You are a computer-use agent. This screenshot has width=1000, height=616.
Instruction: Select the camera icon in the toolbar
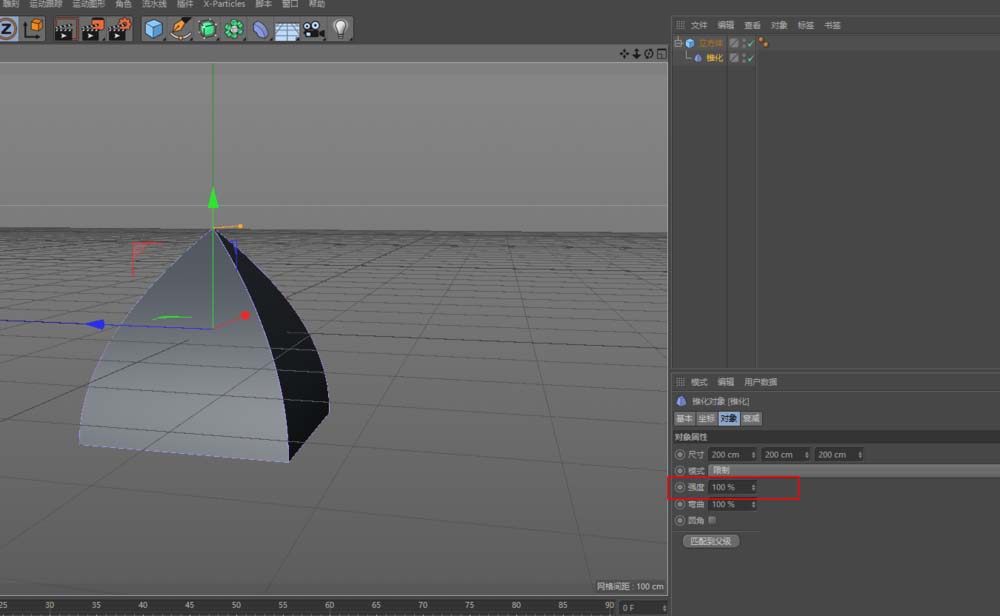[313, 29]
